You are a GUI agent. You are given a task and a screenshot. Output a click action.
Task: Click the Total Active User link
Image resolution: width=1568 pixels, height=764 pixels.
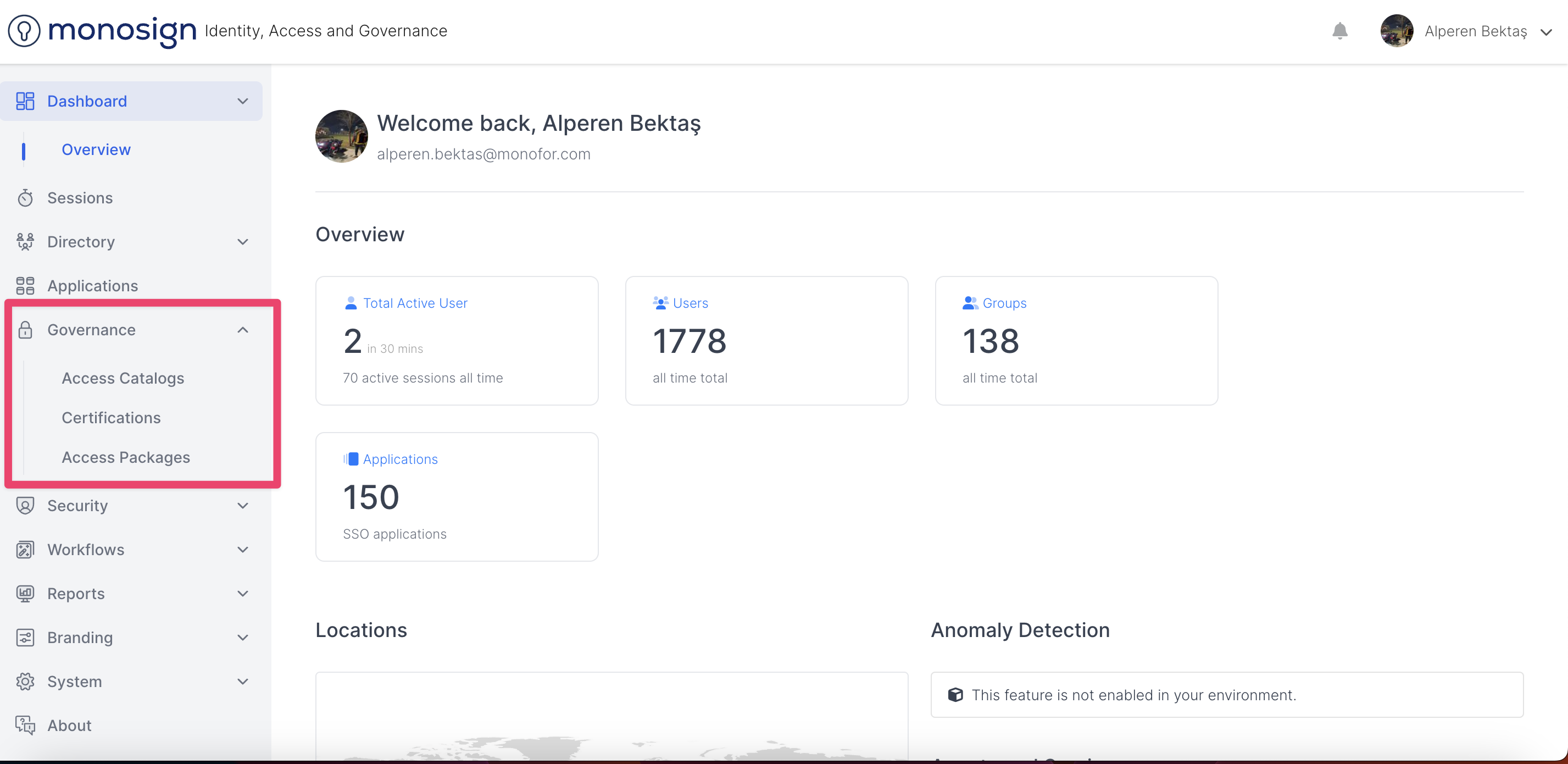[x=415, y=303]
